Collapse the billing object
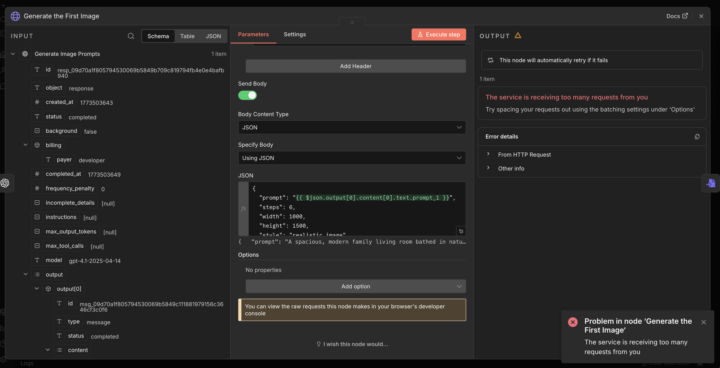 click(26, 145)
